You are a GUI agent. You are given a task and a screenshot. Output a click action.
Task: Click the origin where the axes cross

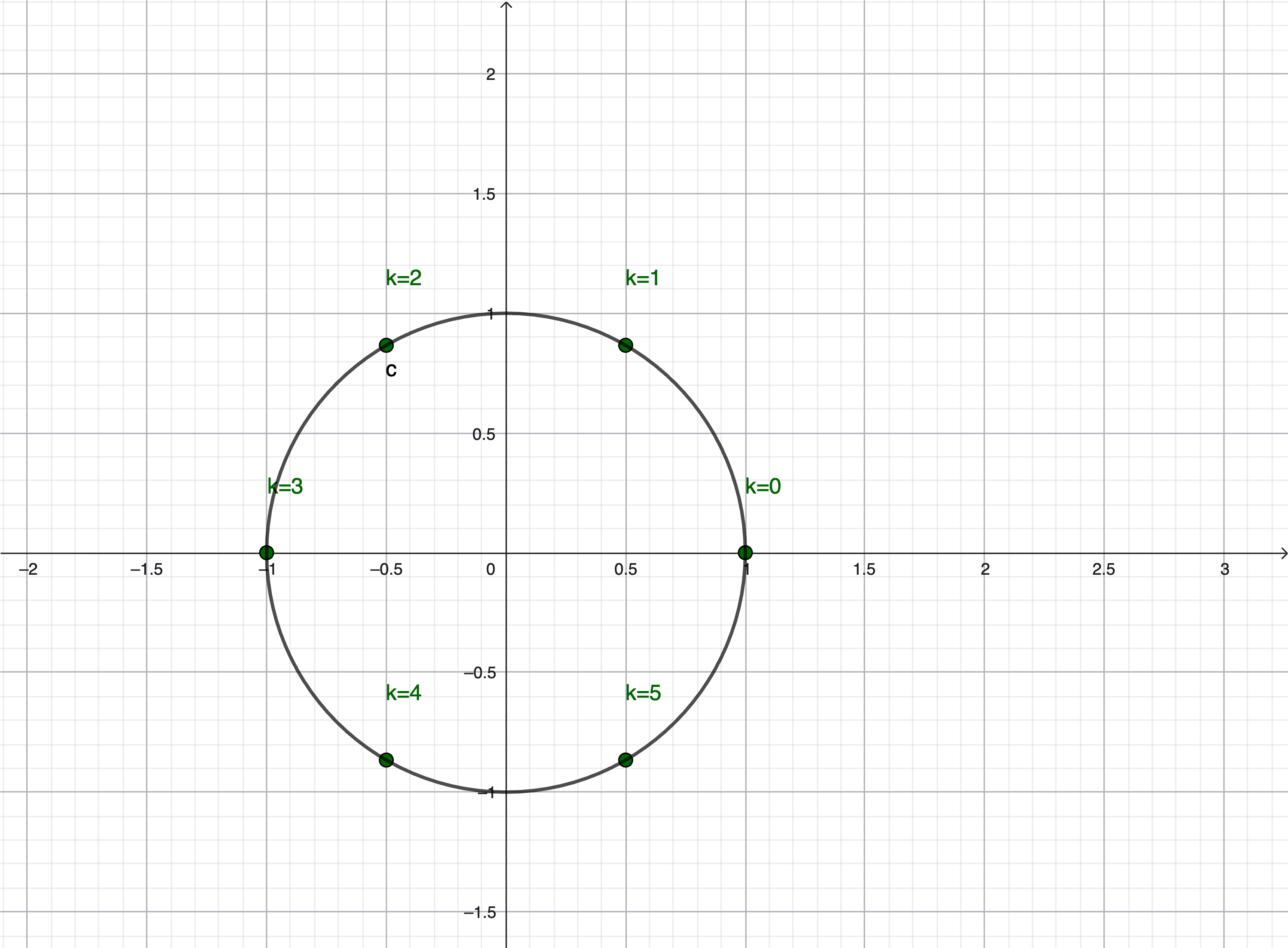point(506,553)
